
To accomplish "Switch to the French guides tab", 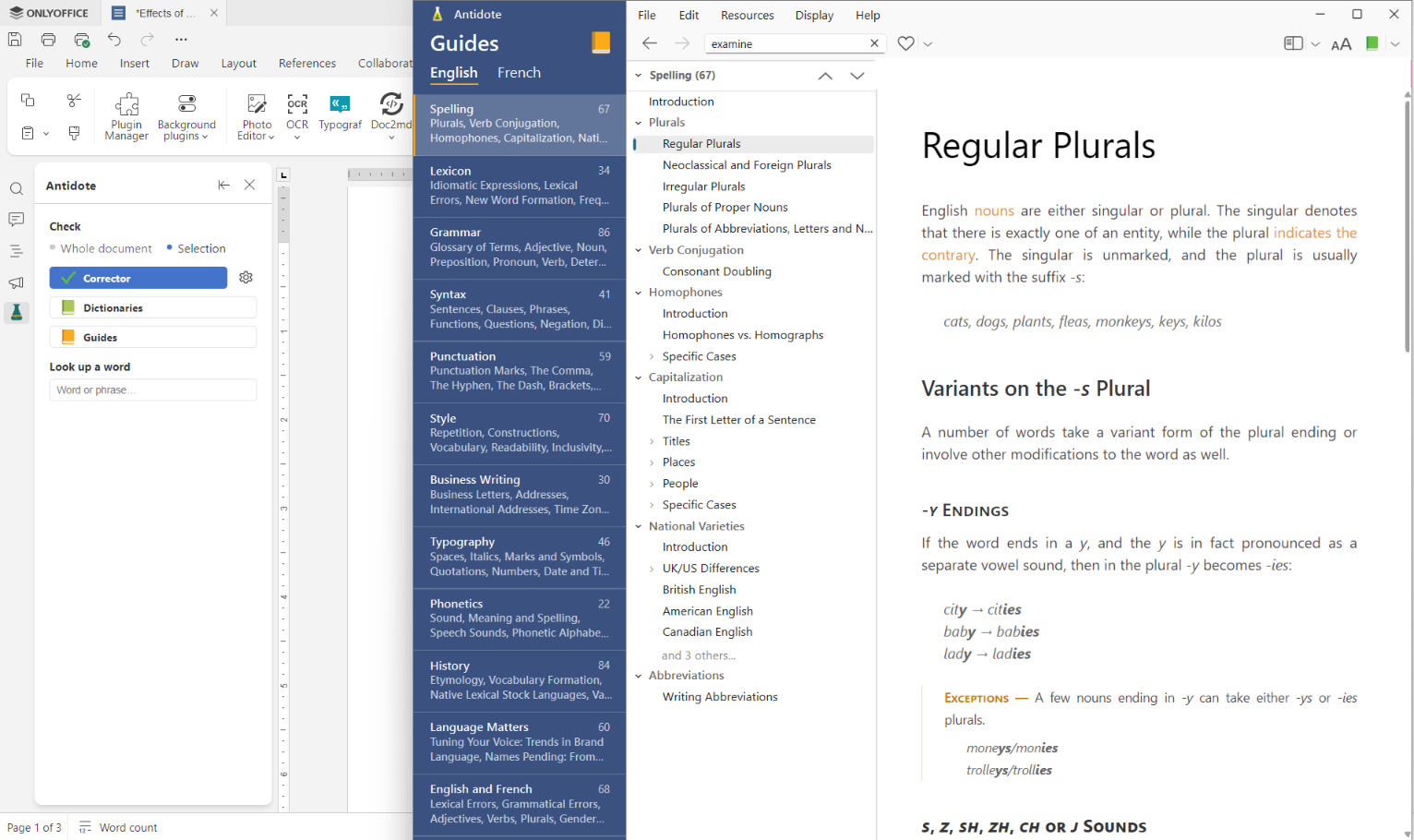I will click(x=519, y=73).
